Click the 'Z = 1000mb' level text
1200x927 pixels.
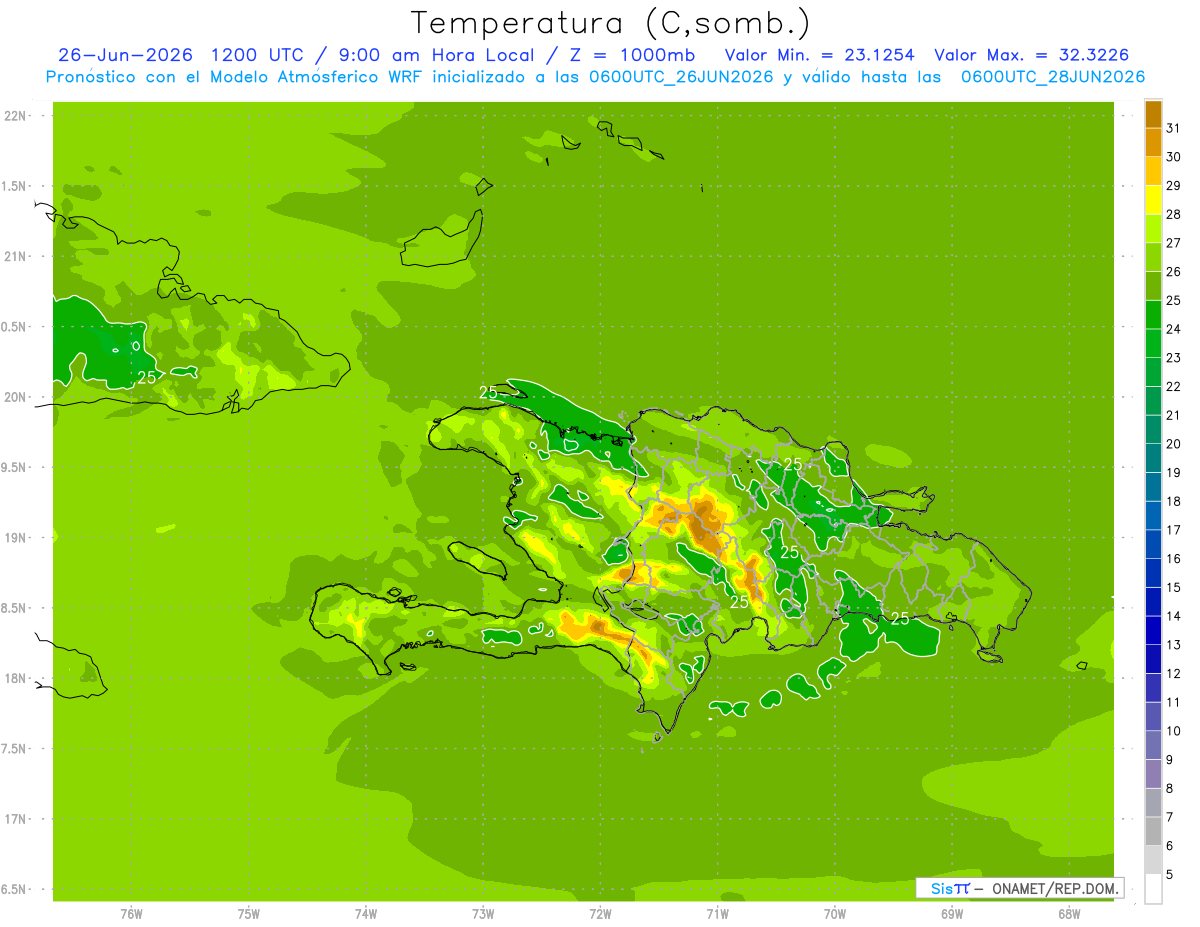pyautogui.click(x=632, y=54)
